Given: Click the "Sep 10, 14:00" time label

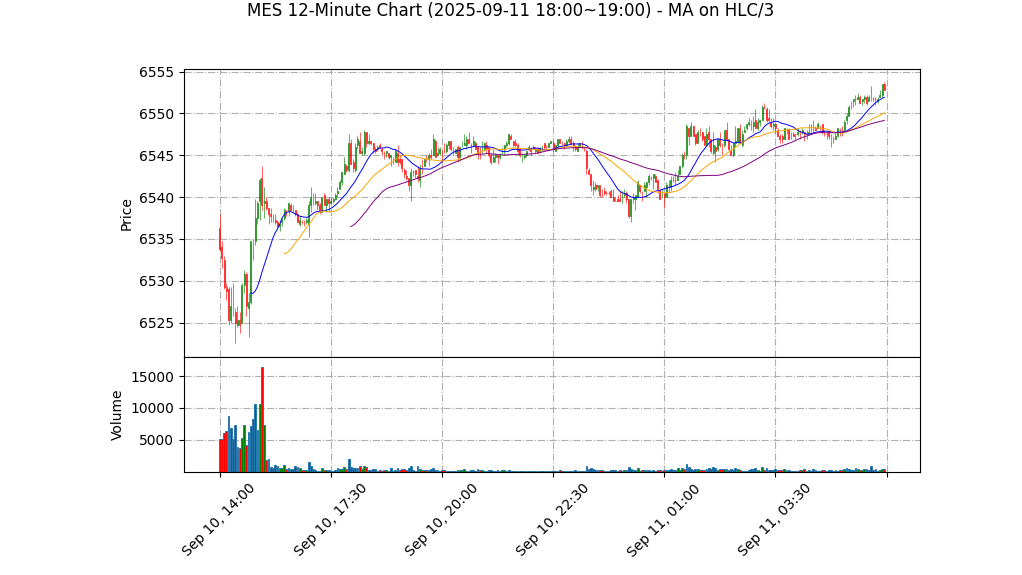Looking at the screenshot, I should (x=218, y=520).
